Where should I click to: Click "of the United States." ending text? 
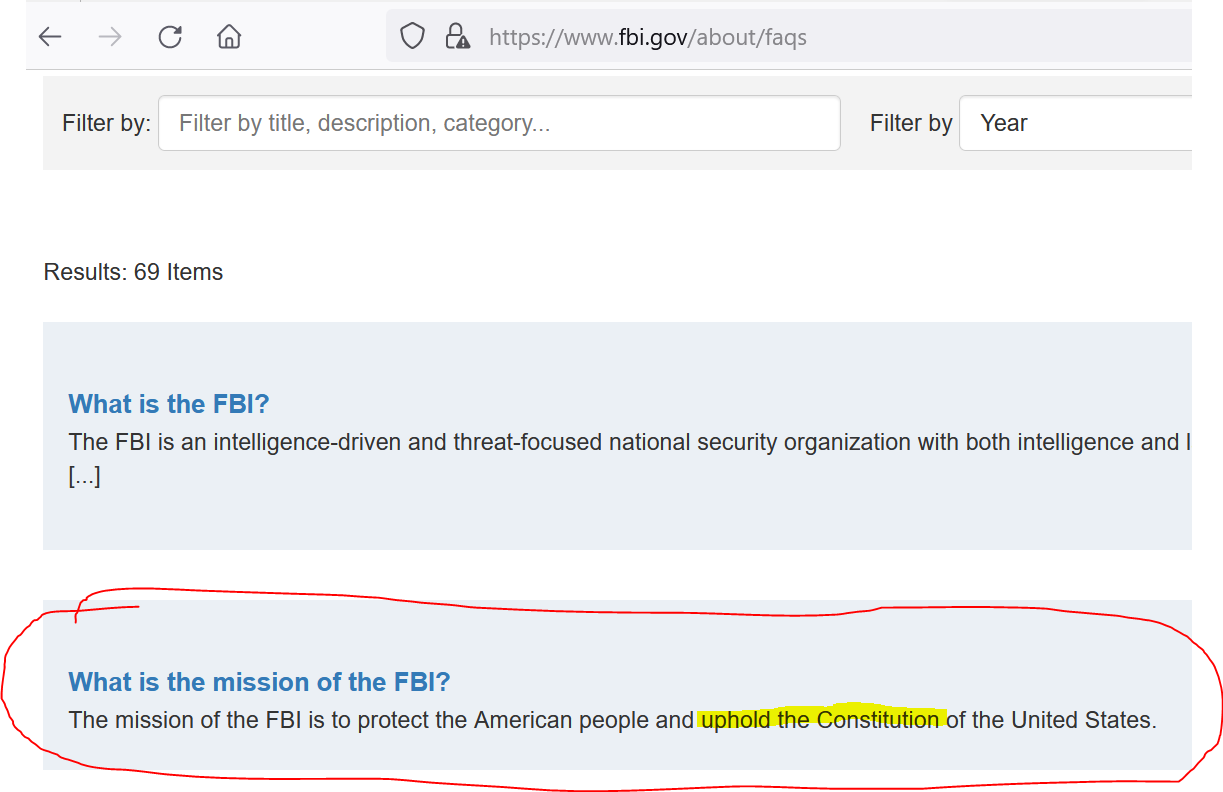[x=1051, y=720]
